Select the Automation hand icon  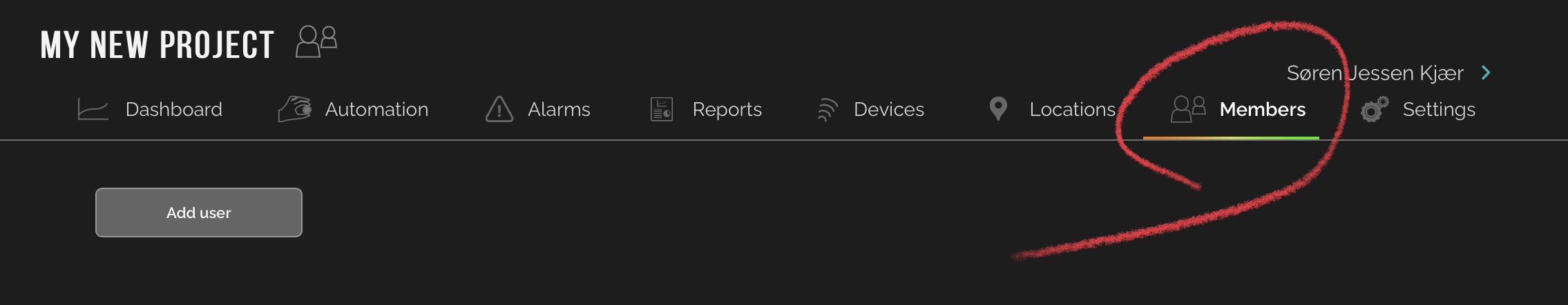tap(295, 109)
